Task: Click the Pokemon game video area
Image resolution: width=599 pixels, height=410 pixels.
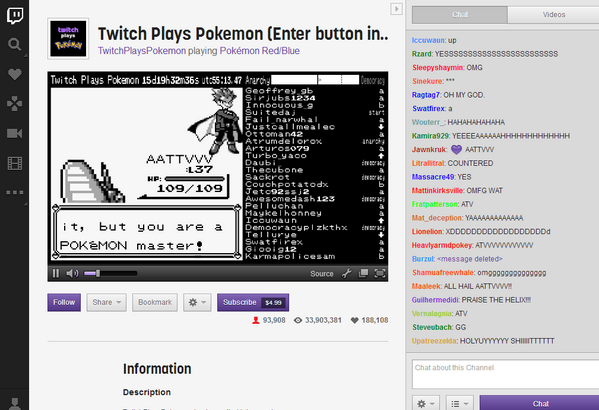Action: [x=147, y=174]
